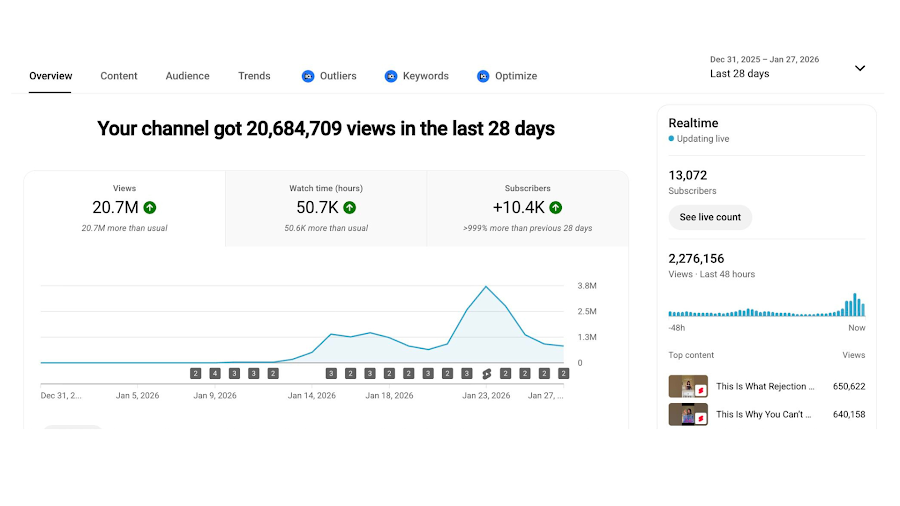Open the Outliers tab icon
Screen dimensions: 900x506
(x=308, y=76)
